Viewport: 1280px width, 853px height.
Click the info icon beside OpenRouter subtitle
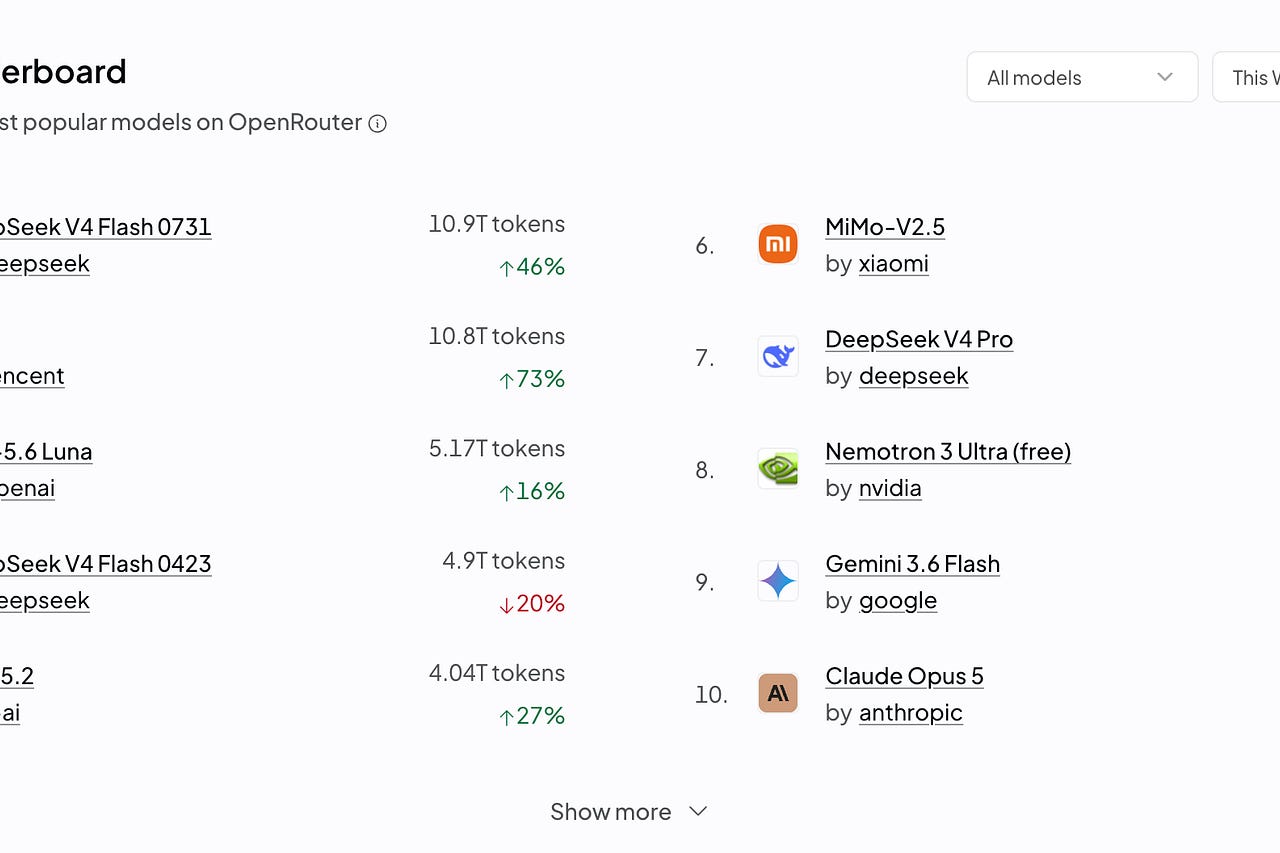(x=377, y=124)
